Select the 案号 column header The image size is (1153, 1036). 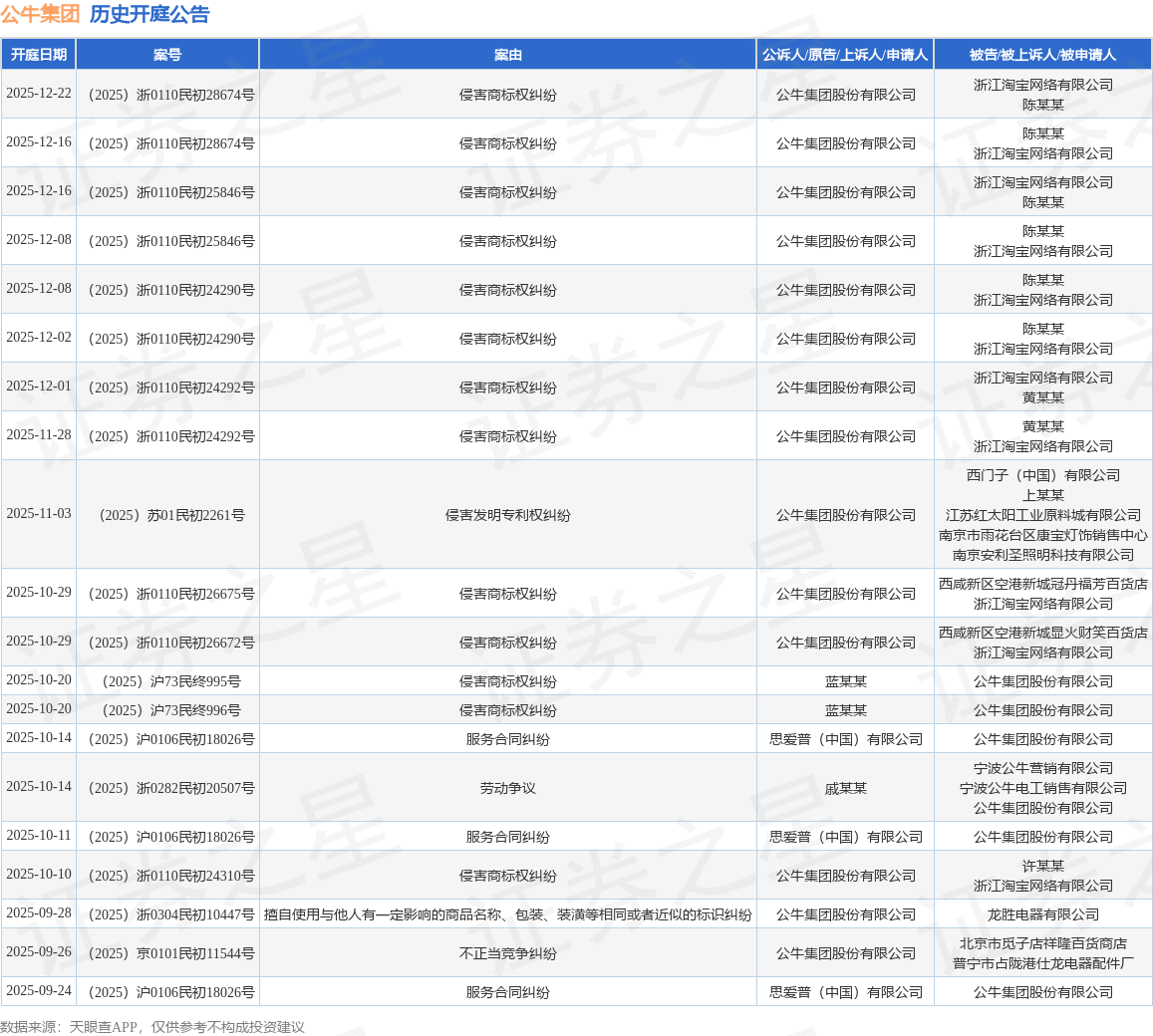[x=167, y=55]
